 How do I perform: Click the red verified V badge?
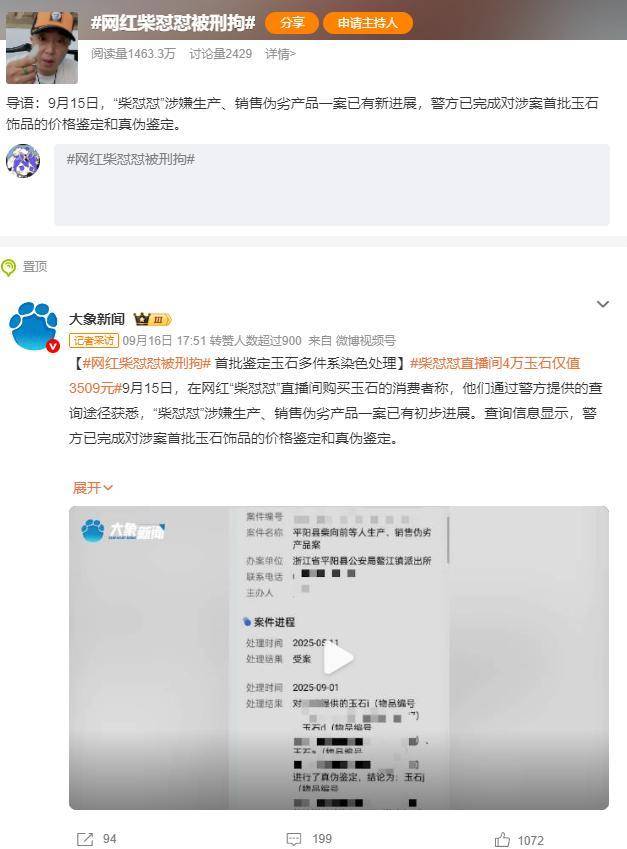click(x=53, y=346)
